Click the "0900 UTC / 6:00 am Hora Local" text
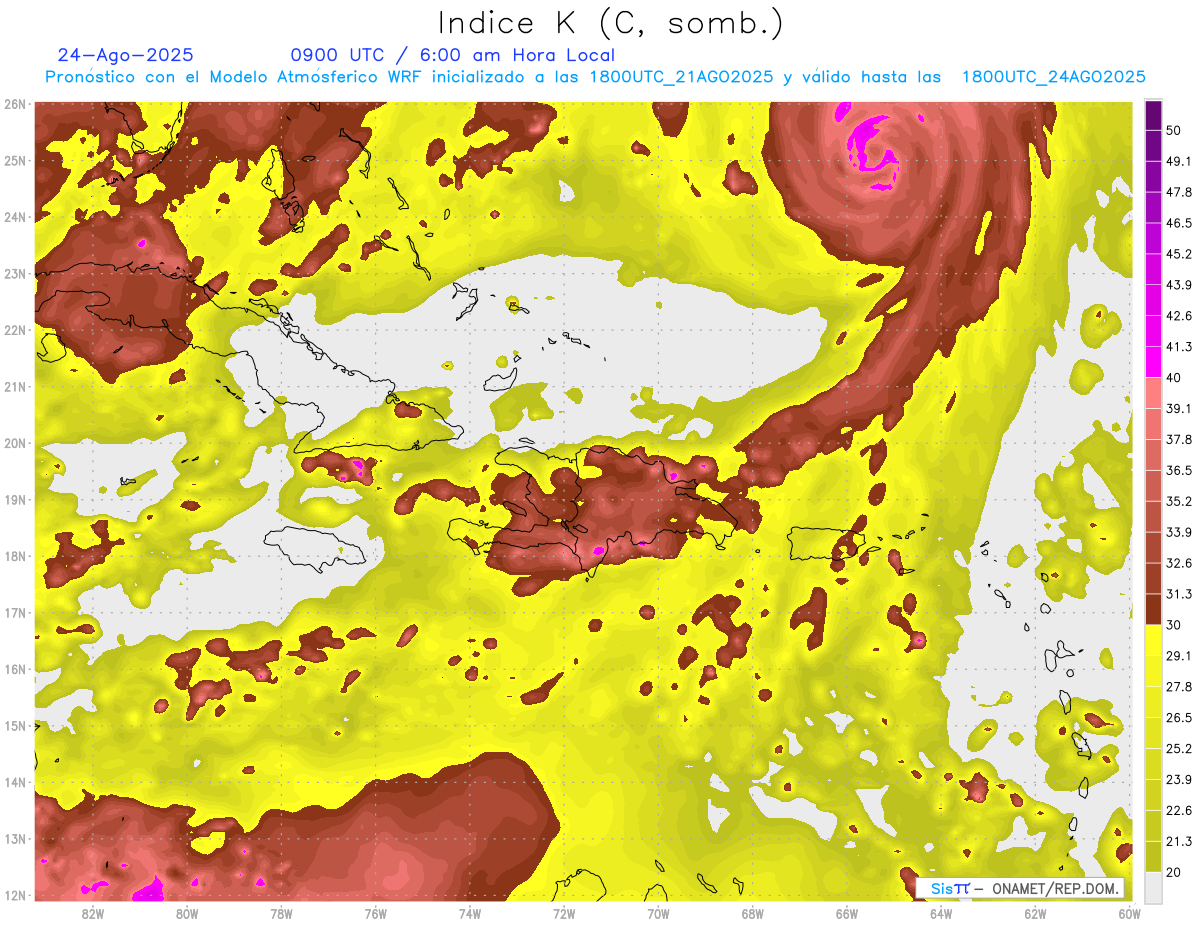The image size is (1200, 927). click(x=452, y=55)
